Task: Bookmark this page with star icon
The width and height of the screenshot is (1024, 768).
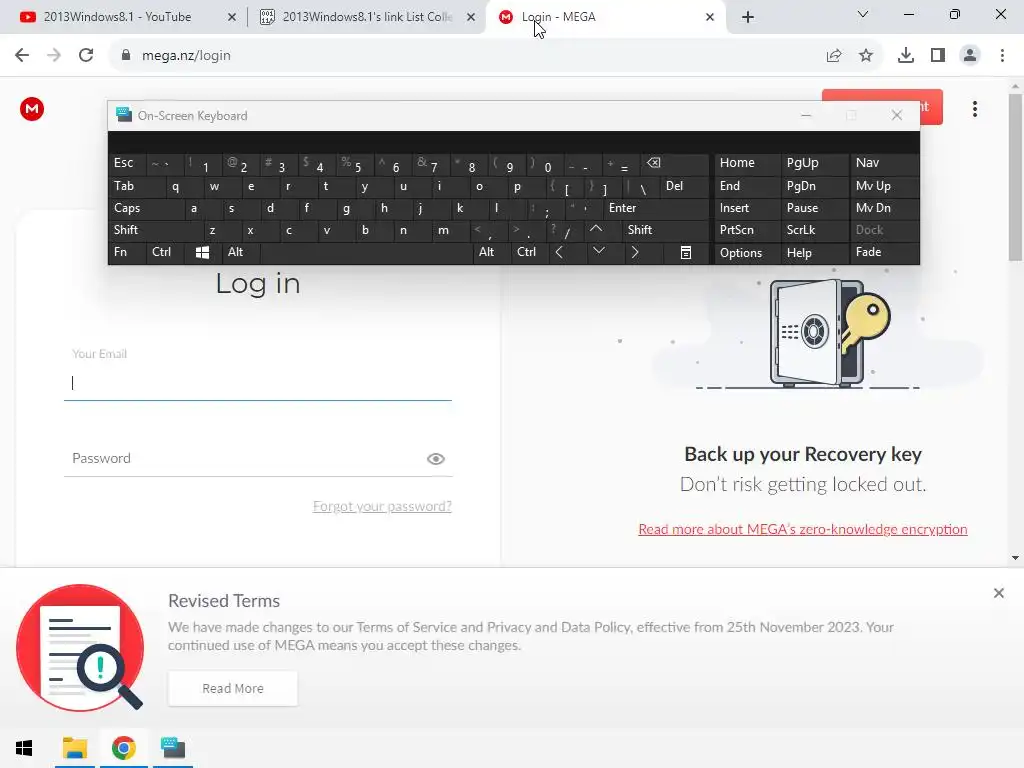Action: [x=866, y=56]
